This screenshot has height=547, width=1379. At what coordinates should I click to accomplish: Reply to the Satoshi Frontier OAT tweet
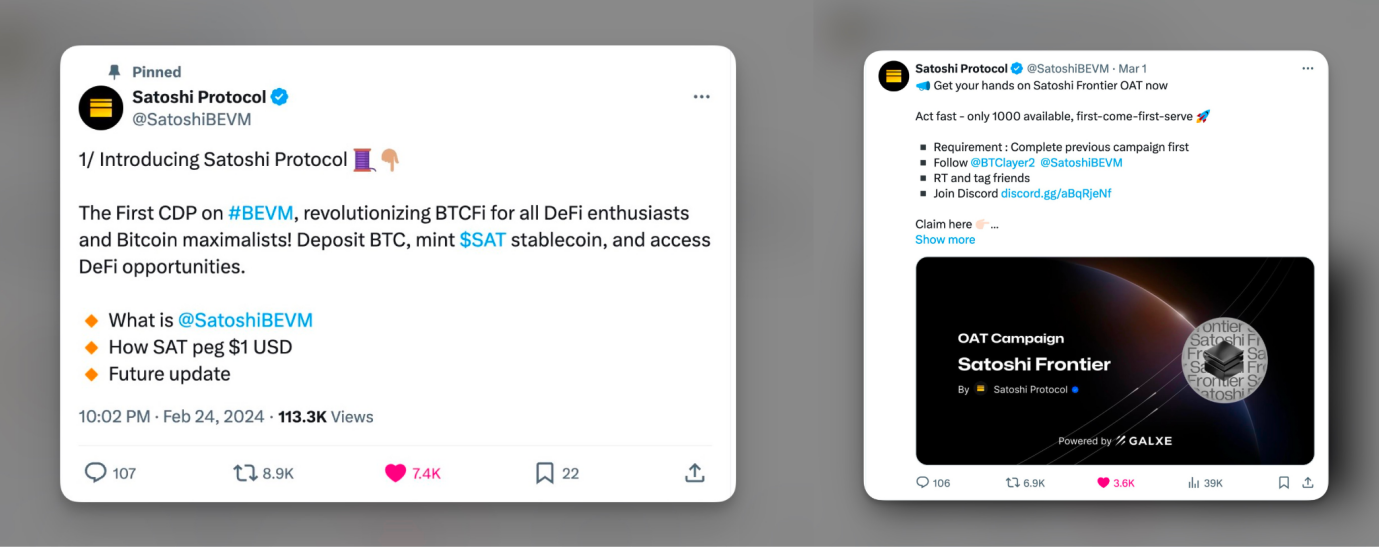tap(923, 483)
